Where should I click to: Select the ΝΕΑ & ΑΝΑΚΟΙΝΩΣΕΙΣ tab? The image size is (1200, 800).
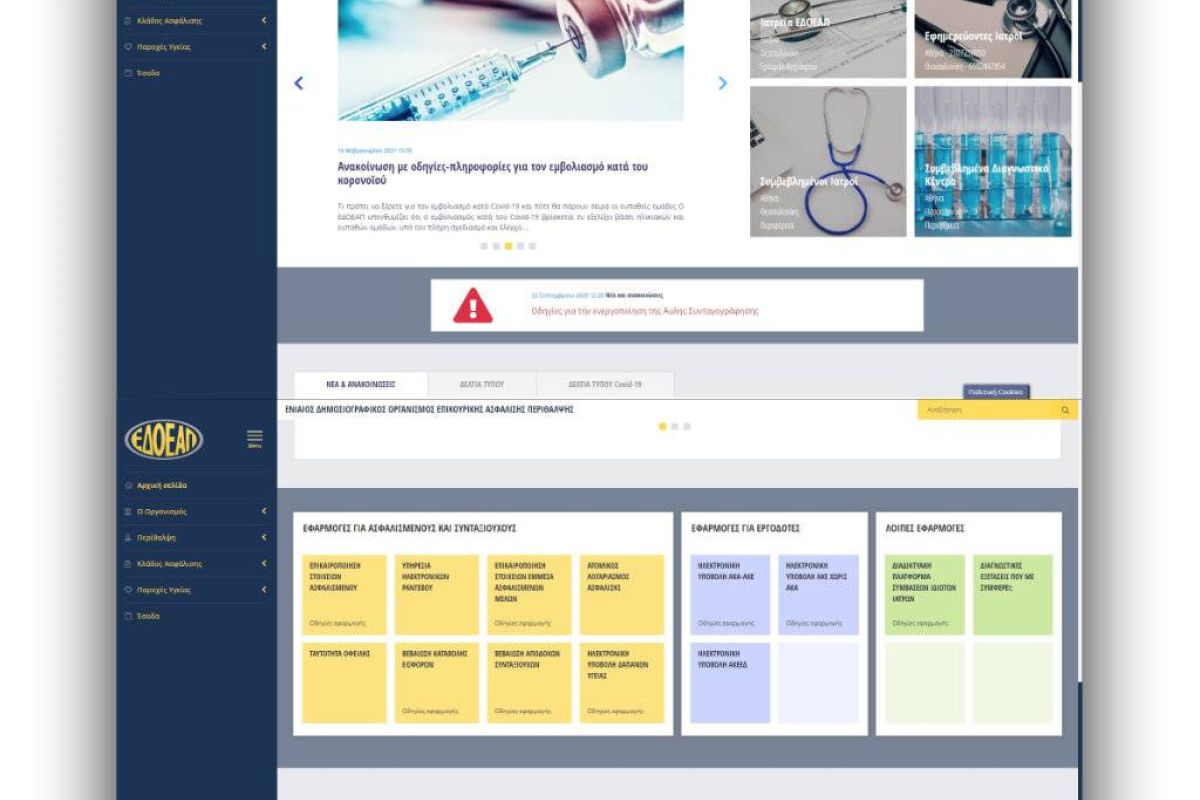(361, 384)
